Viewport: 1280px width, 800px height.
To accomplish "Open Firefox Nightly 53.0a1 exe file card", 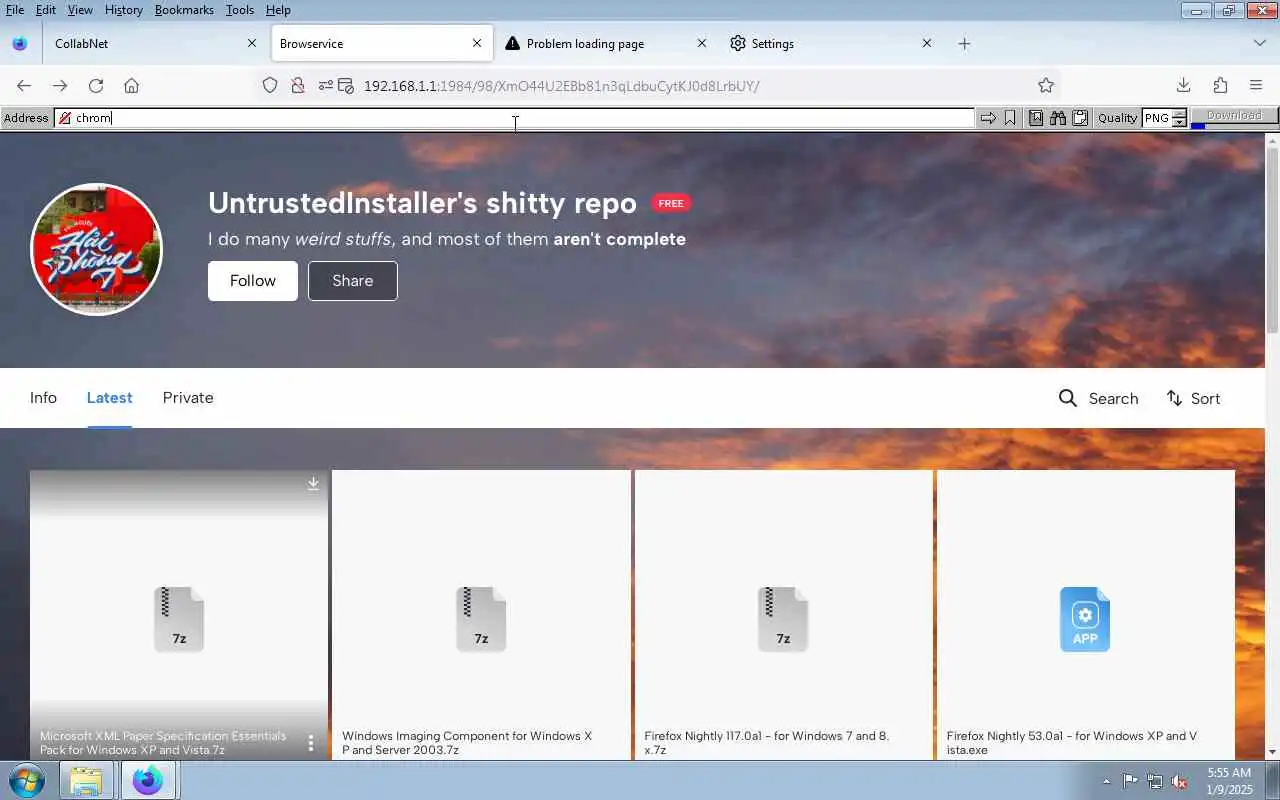I will (1085, 615).
